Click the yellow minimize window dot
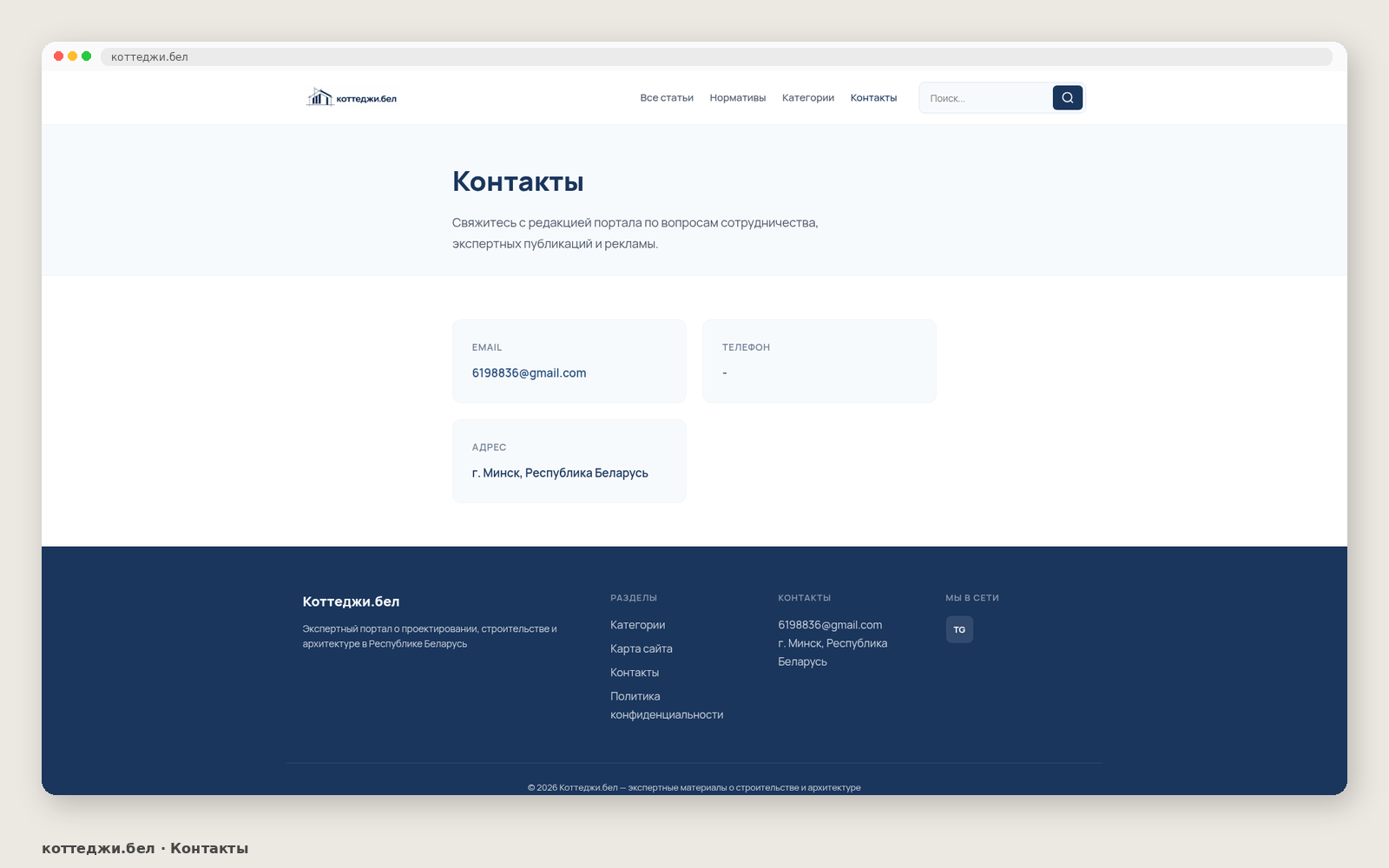This screenshot has width=1389, height=868. coord(73,56)
